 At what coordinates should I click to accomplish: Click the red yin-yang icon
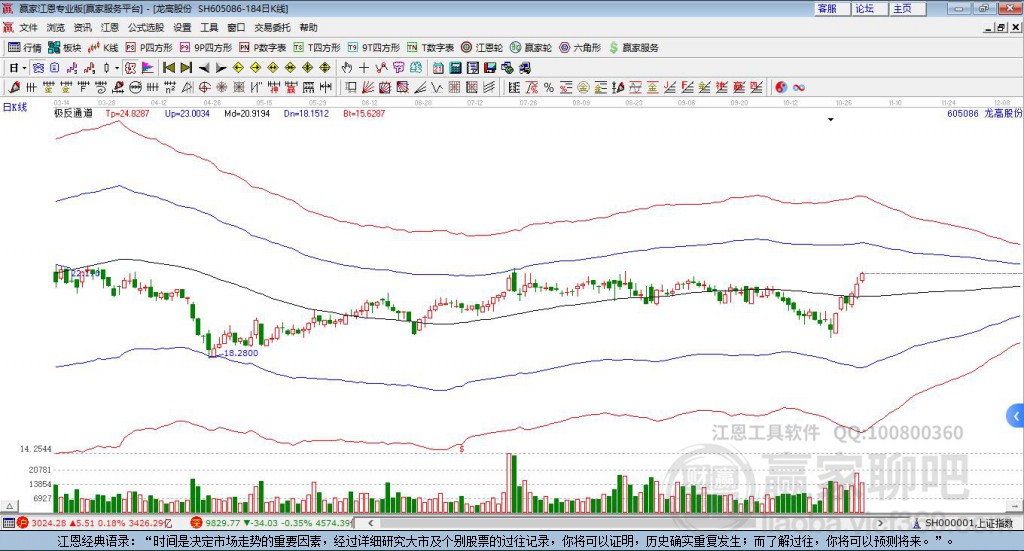(x=781, y=87)
